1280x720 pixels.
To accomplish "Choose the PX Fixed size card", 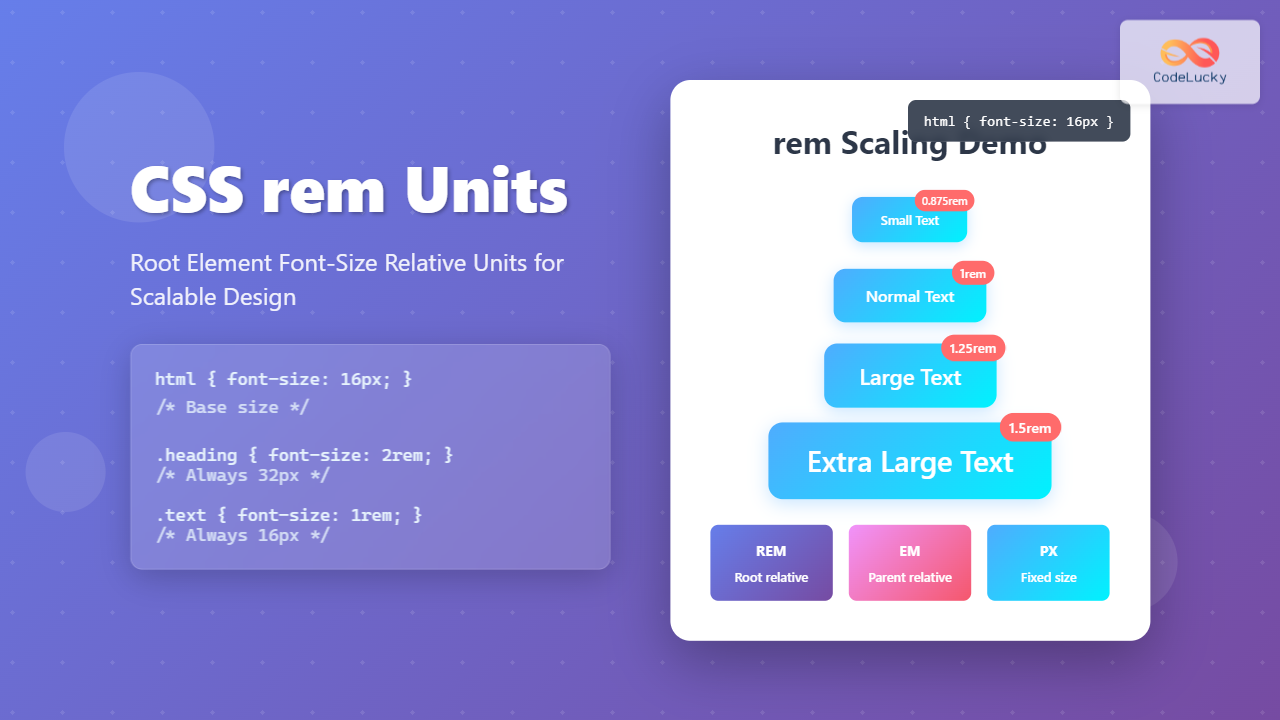I will click(x=1048, y=563).
